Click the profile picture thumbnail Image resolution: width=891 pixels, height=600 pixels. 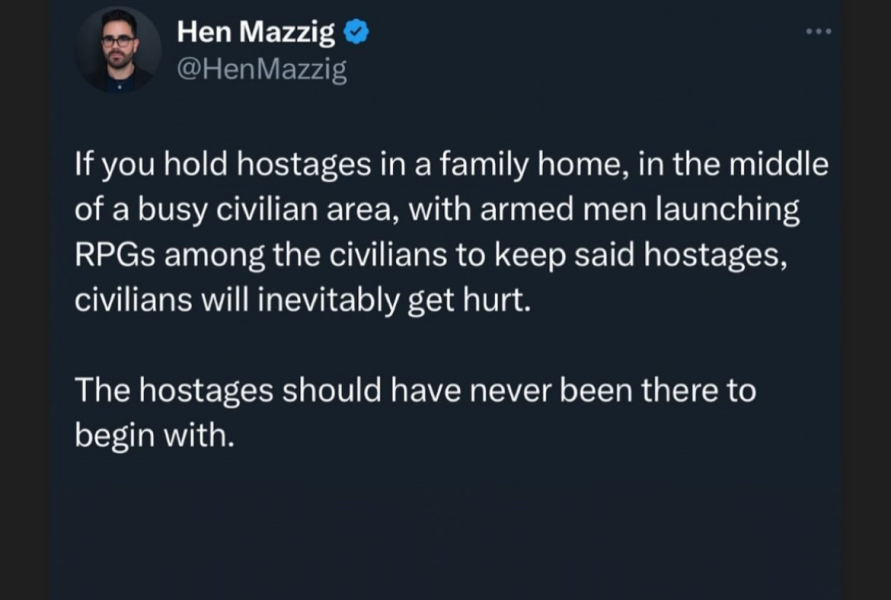point(118,49)
